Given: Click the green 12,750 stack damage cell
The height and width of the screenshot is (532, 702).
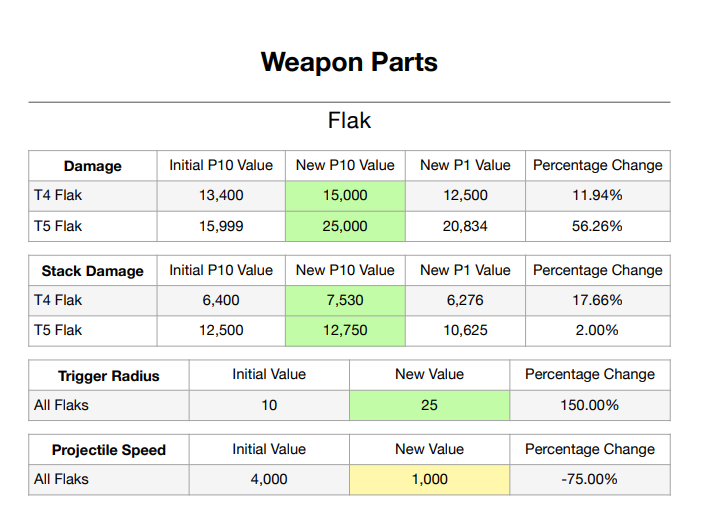Looking at the screenshot, I should (345, 330).
